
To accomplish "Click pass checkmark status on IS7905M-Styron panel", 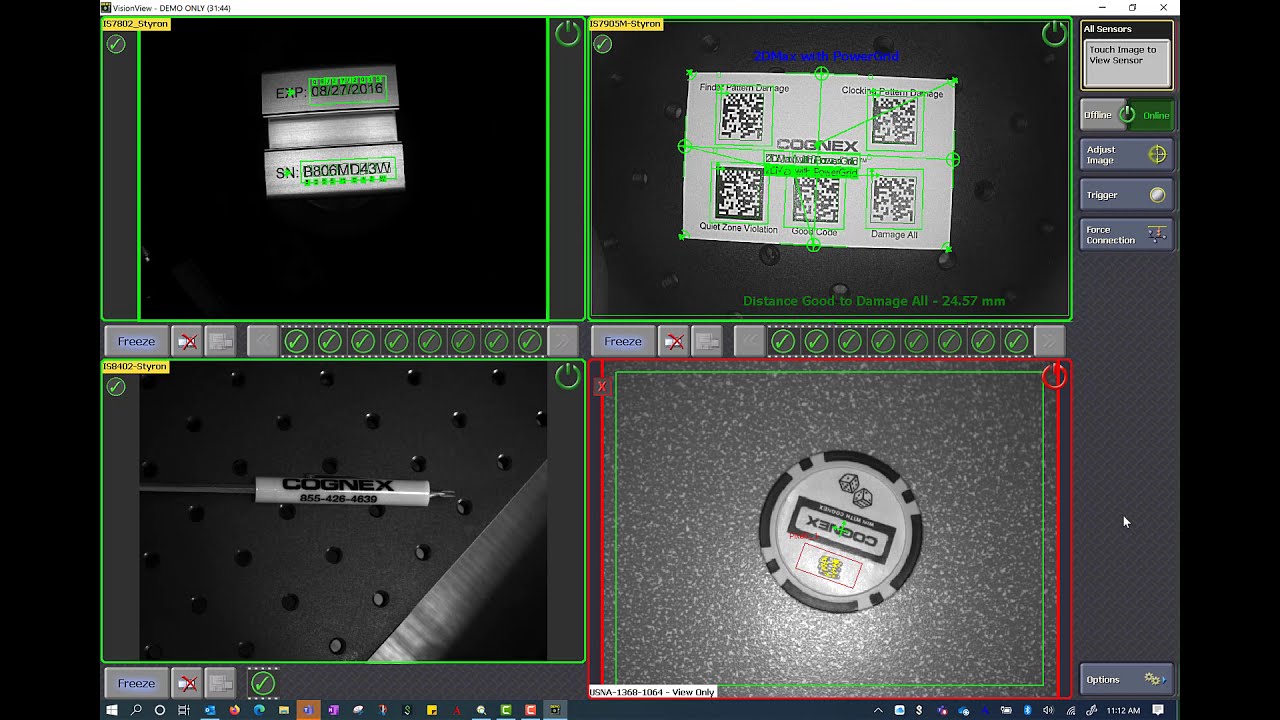I will point(603,44).
